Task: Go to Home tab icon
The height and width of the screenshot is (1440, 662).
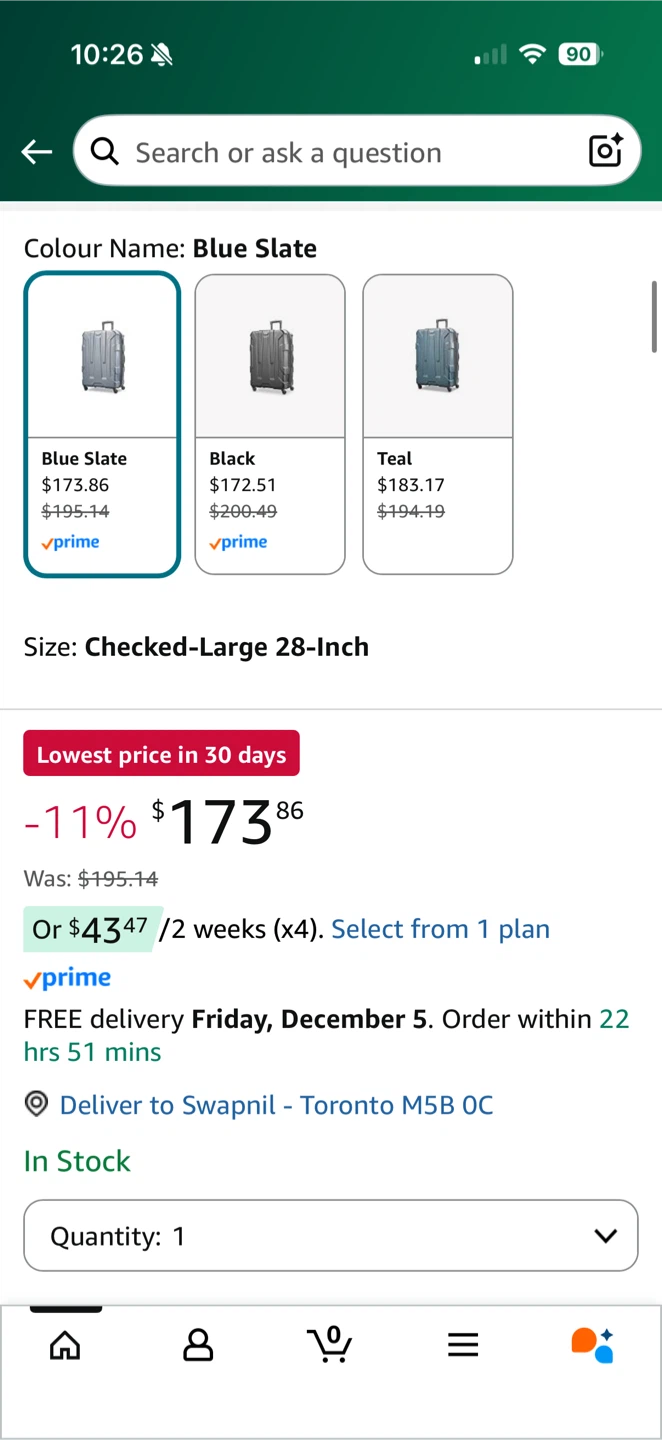Action: coord(65,1345)
